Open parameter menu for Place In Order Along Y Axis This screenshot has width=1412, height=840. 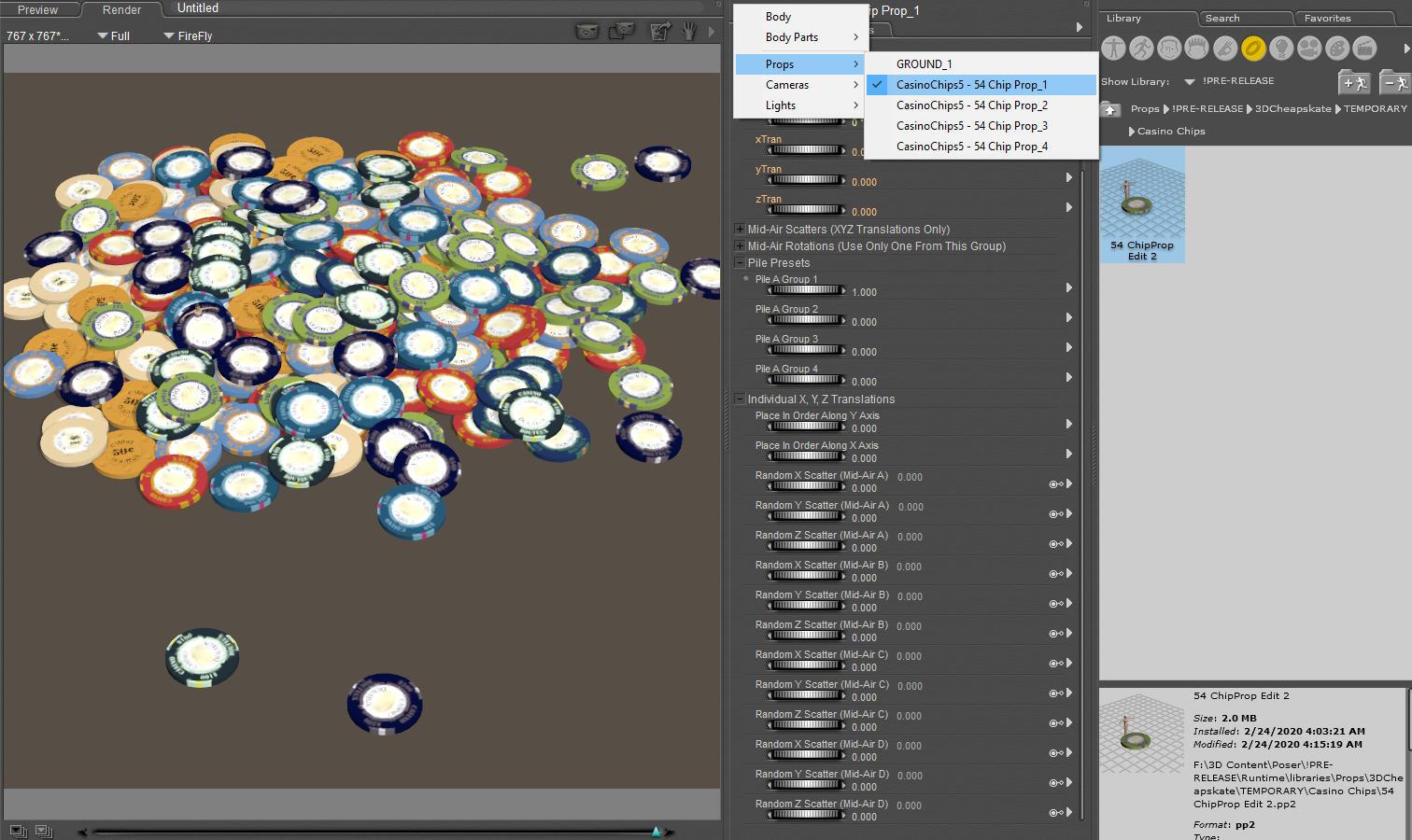point(1069,424)
